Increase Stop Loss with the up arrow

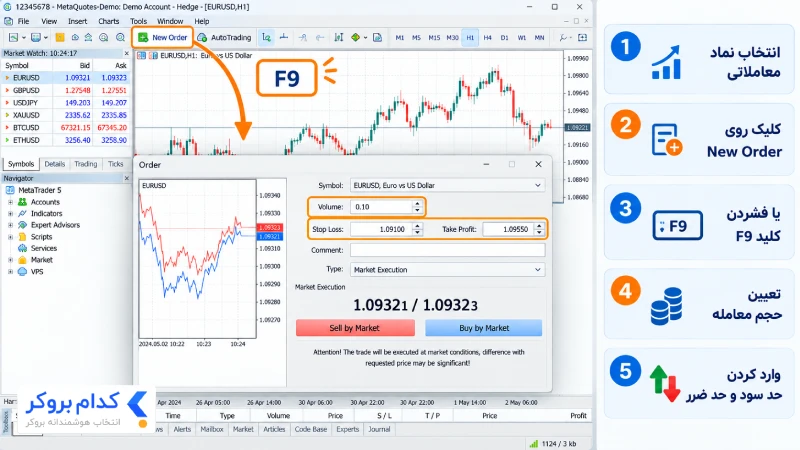tap(417, 226)
